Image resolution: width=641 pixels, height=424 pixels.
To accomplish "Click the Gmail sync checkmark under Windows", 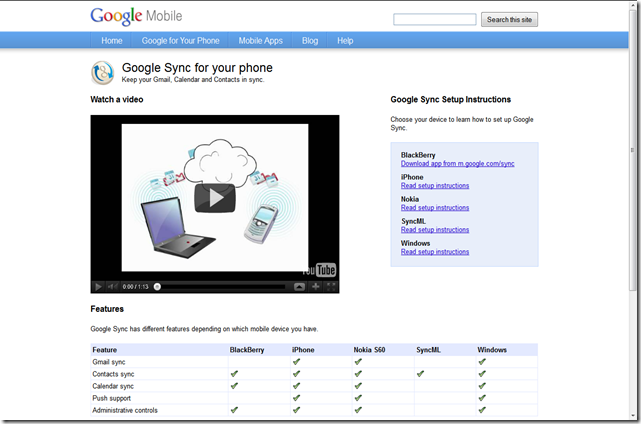I will [482, 361].
